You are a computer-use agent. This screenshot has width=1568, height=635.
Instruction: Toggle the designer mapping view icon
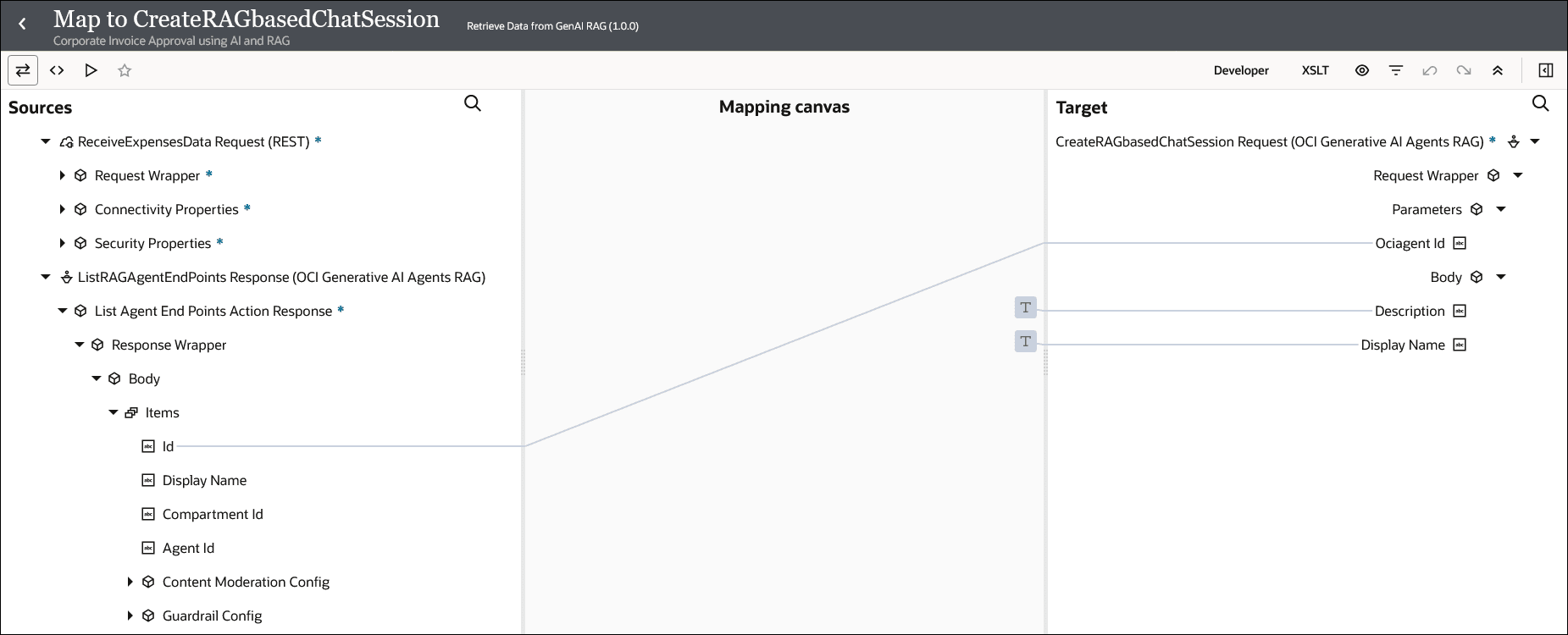(23, 70)
